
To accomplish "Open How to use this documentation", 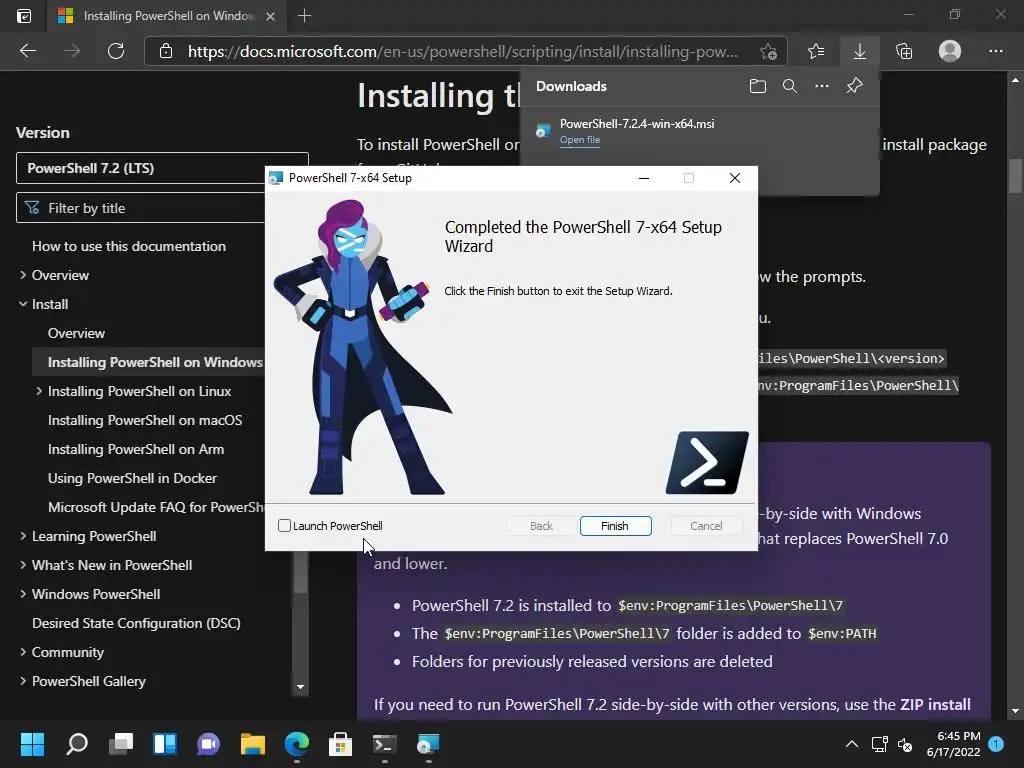I will click(x=129, y=246).
